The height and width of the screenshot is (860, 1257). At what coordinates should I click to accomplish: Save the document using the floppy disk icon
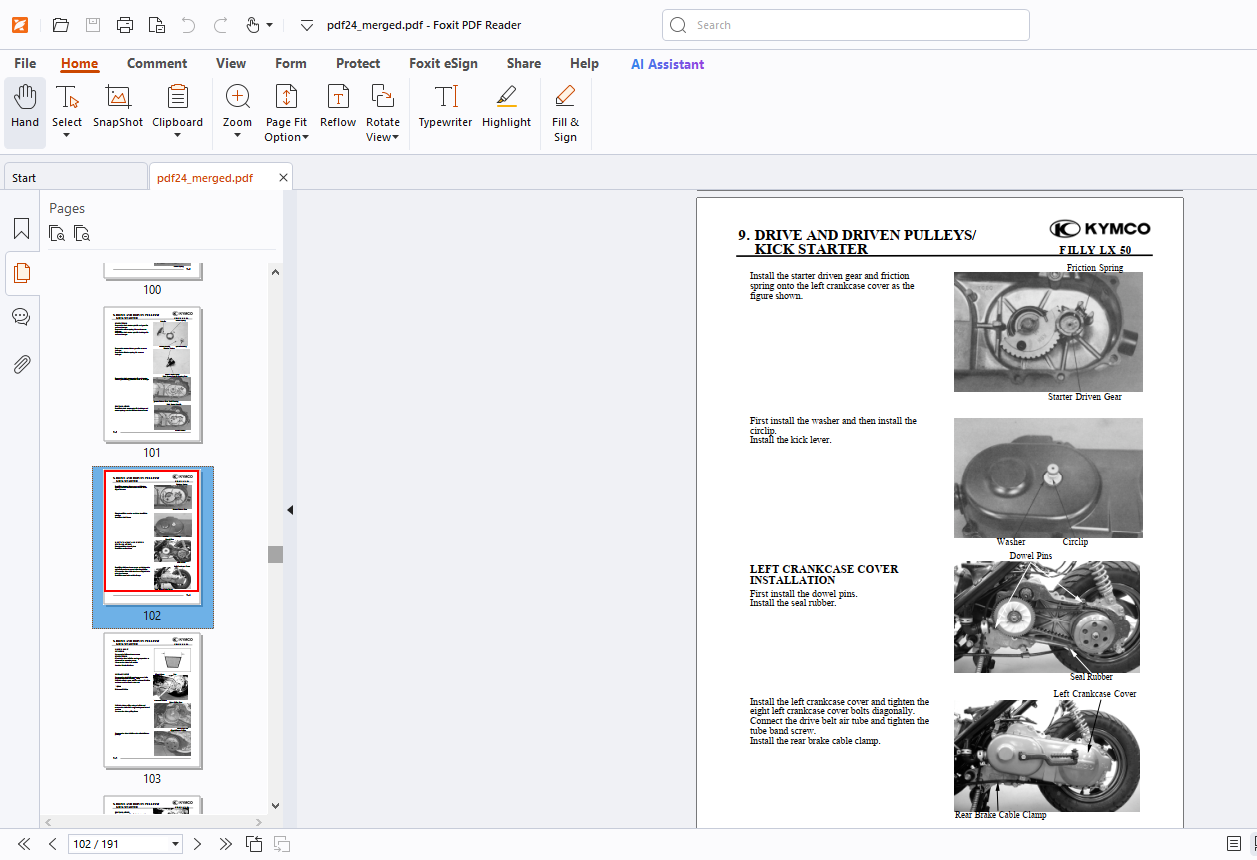pyautogui.click(x=92, y=25)
